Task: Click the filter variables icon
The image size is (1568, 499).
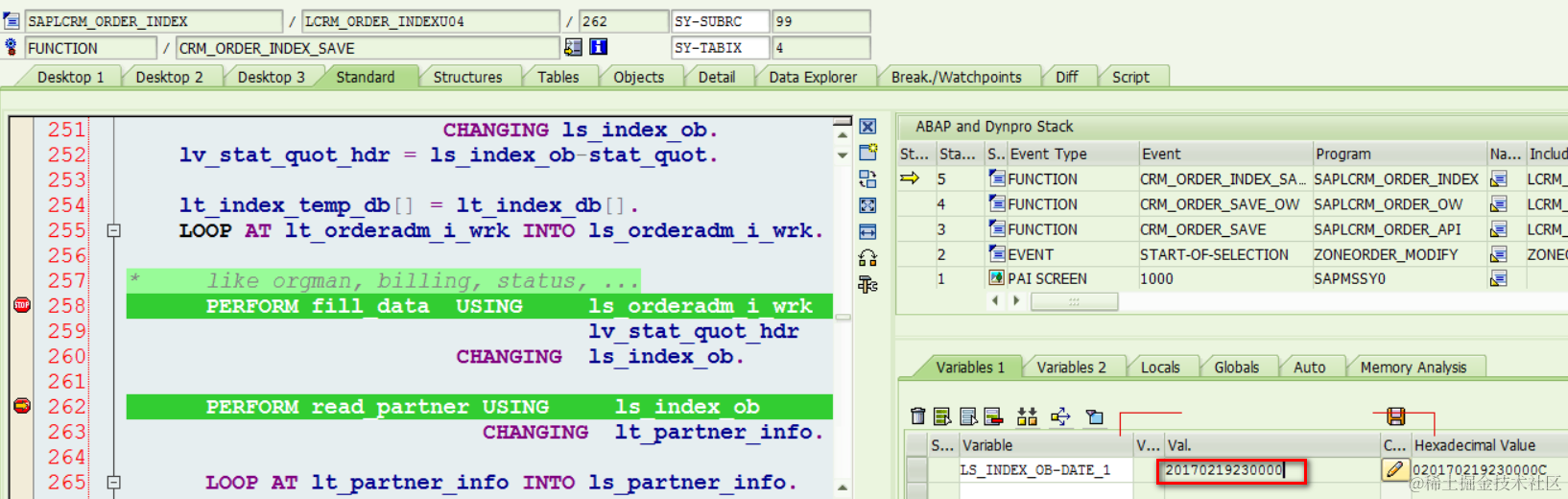Action: click(1094, 416)
